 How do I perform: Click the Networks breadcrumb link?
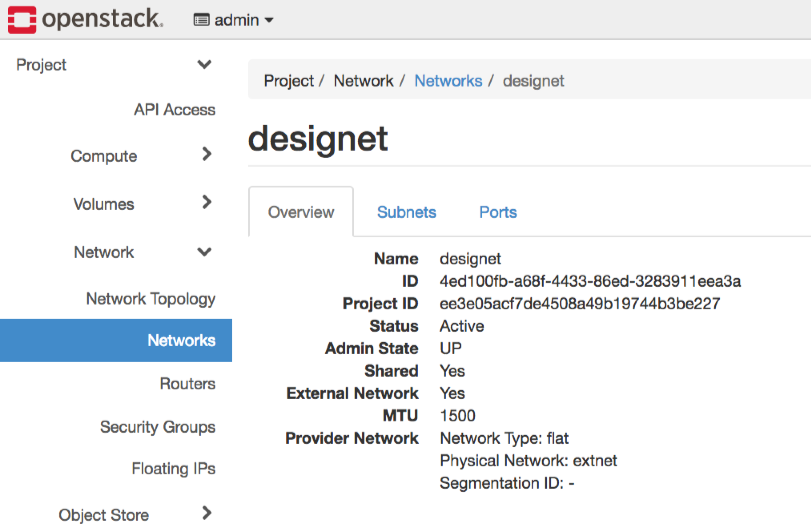tap(448, 81)
